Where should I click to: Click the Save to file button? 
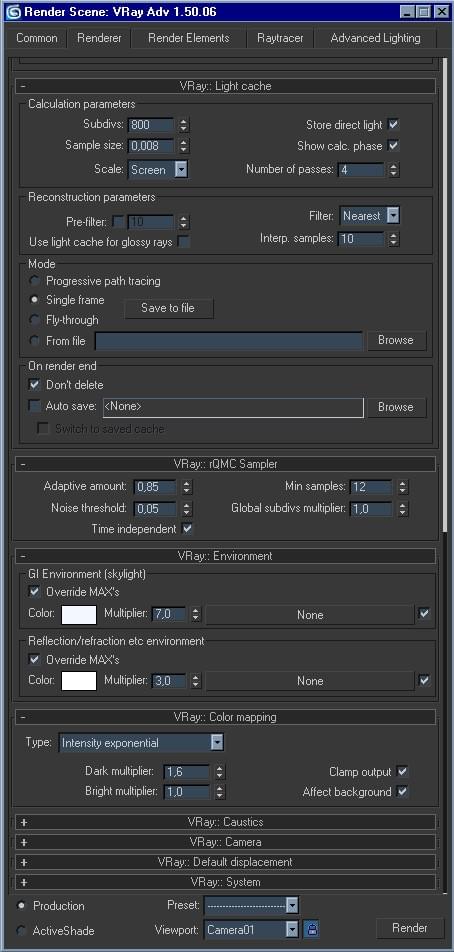(168, 308)
